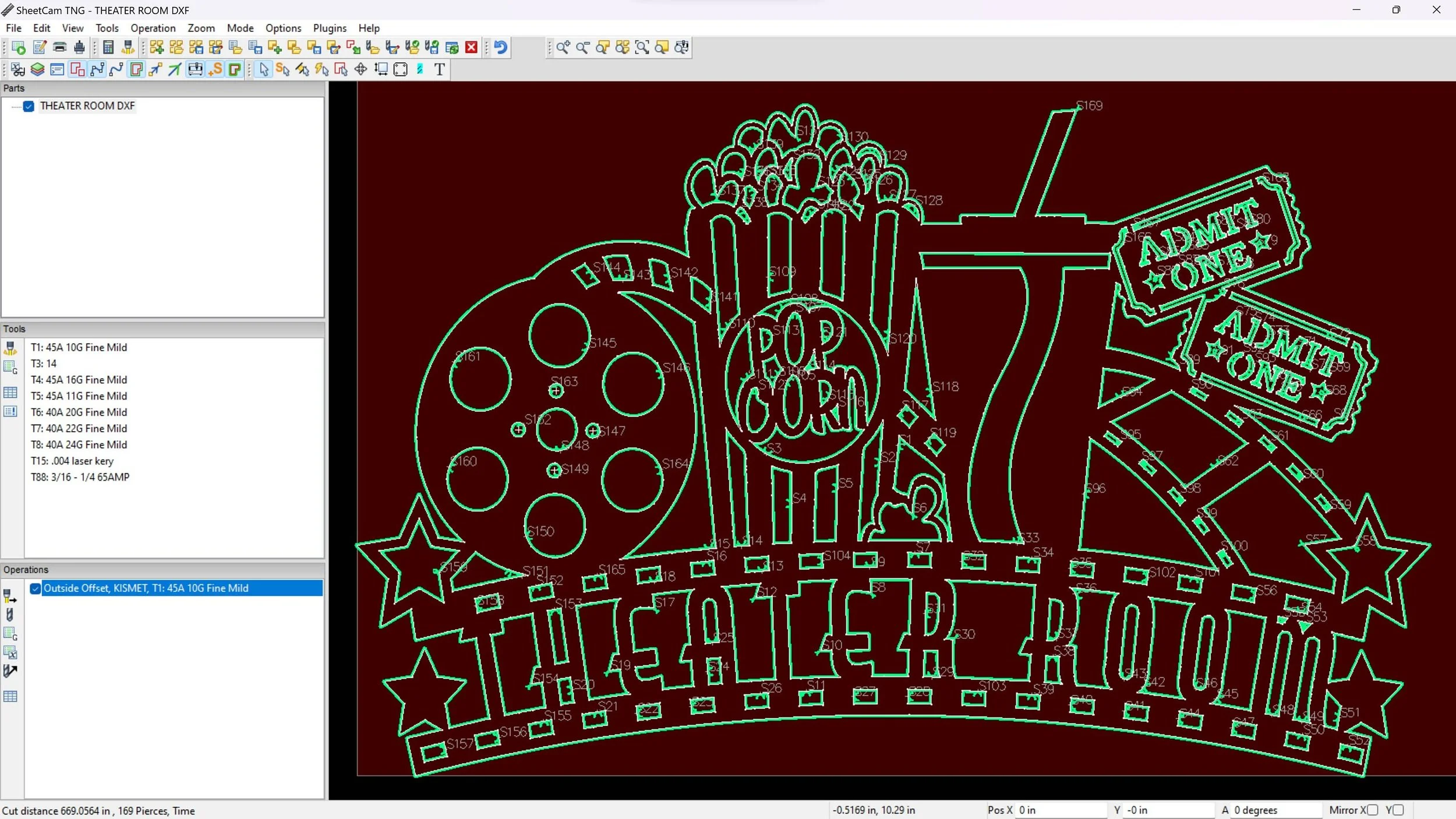This screenshot has width=1456, height=819.
Task: Uncheck THEATER ROOM DXF part checkbox
Action: pyautogui.click(x=29, y=106)
